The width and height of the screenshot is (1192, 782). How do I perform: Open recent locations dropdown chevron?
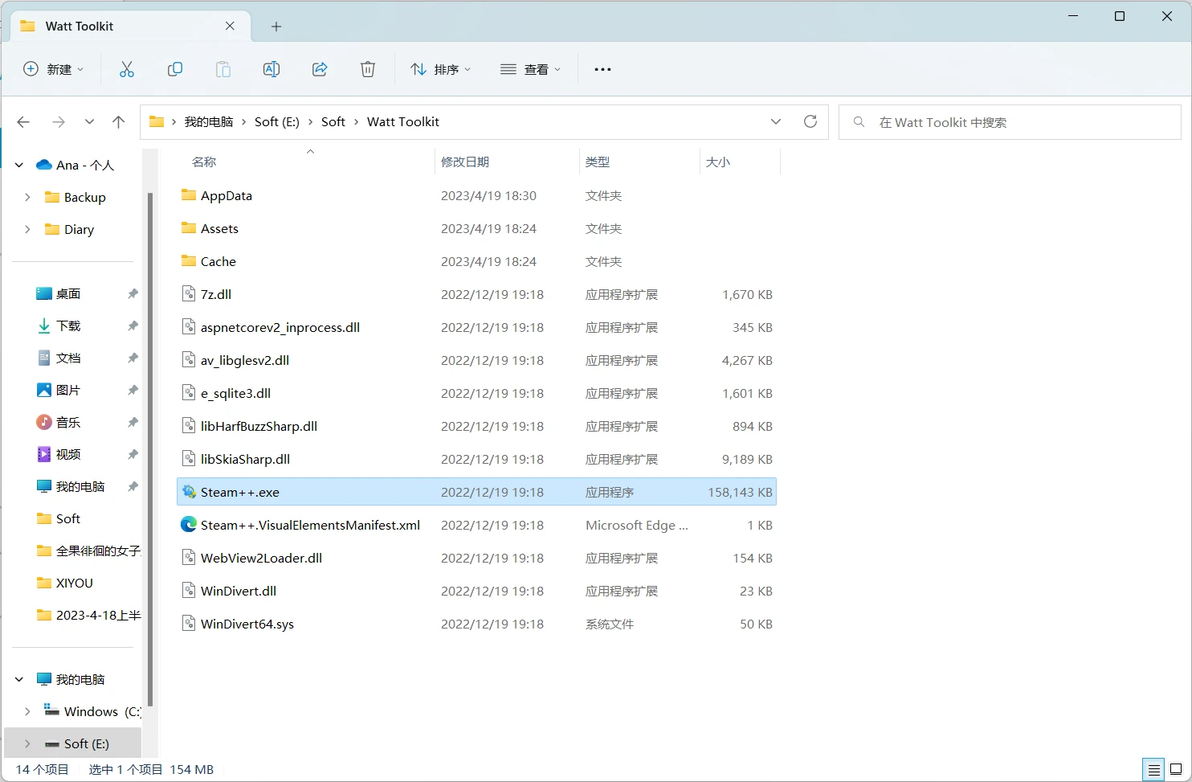(90, 122)
